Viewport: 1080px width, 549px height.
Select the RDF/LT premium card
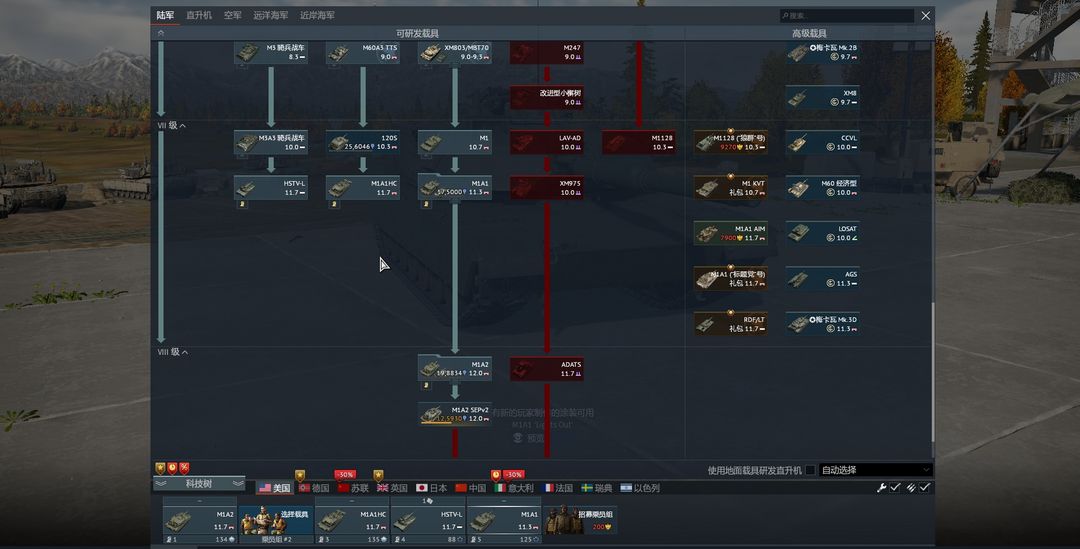pyautogui.click(x=731, y=324)
